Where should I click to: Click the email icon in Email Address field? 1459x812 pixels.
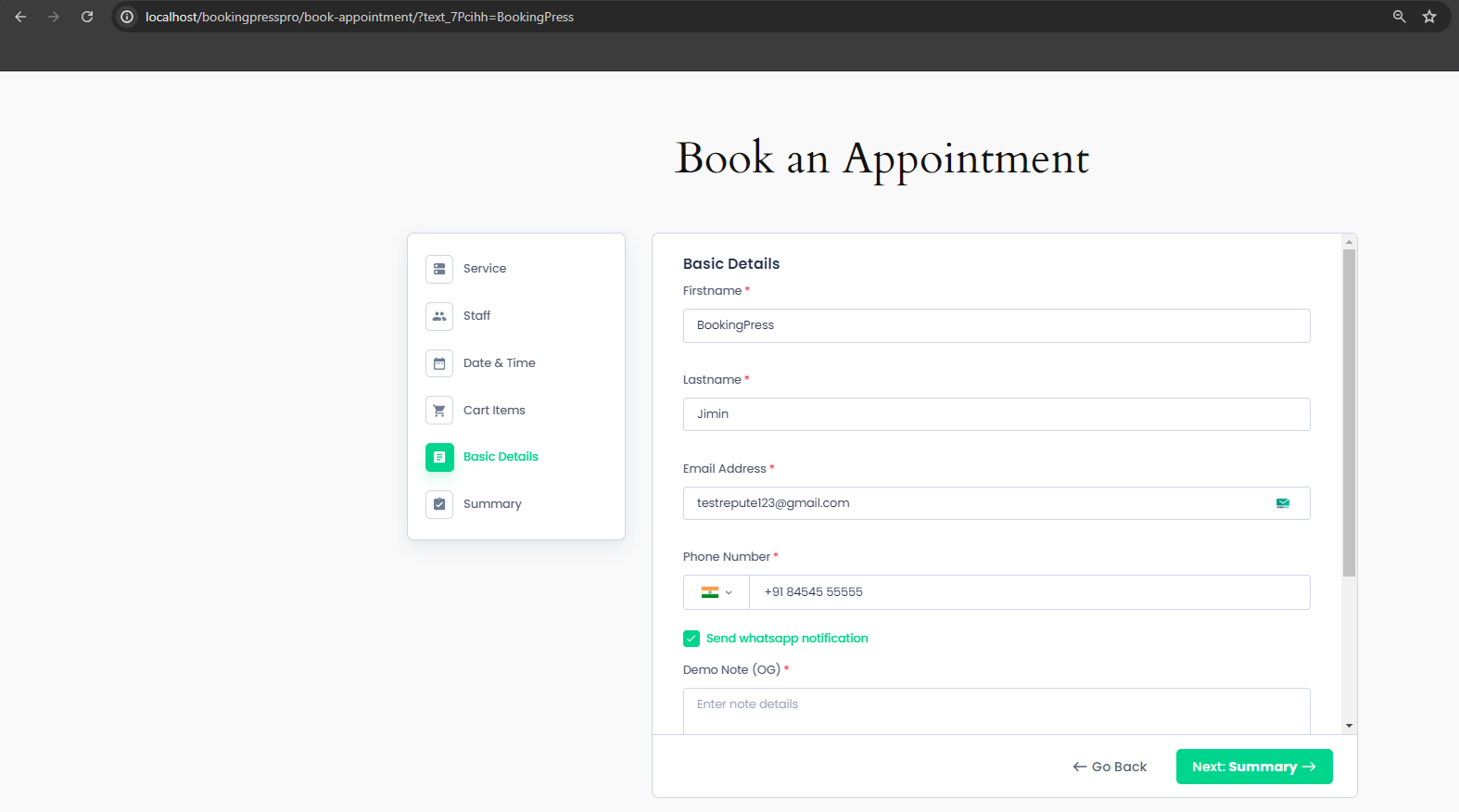pyautogui.click(x=1283, y=503)
